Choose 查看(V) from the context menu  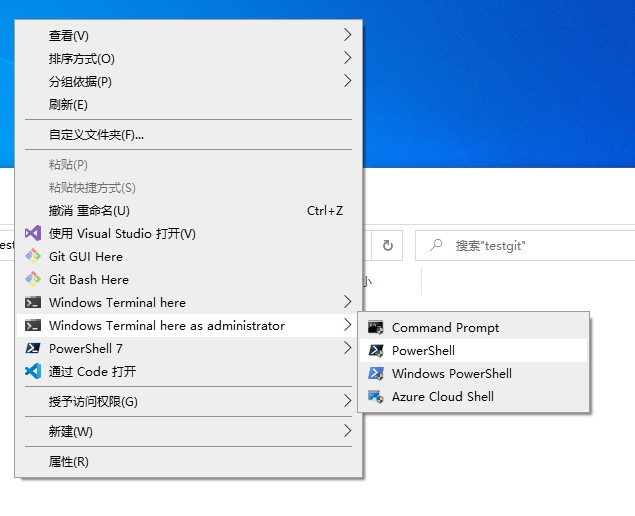pyautogui.click(x=188, y=36)
